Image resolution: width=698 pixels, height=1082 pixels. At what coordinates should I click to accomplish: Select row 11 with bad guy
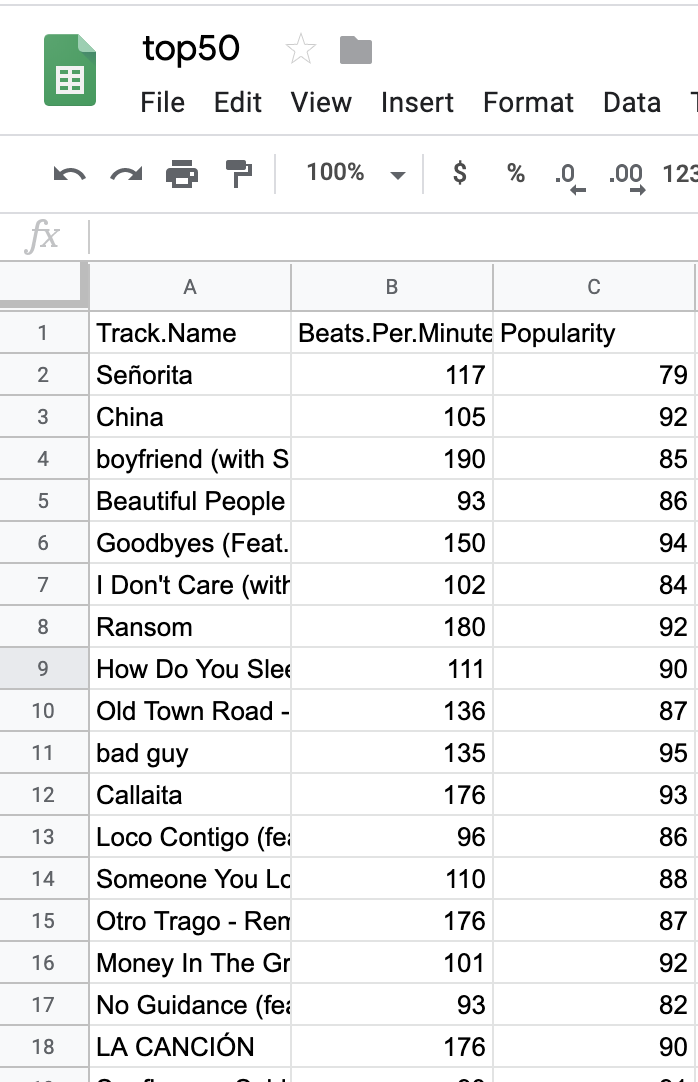coord(44,752)
